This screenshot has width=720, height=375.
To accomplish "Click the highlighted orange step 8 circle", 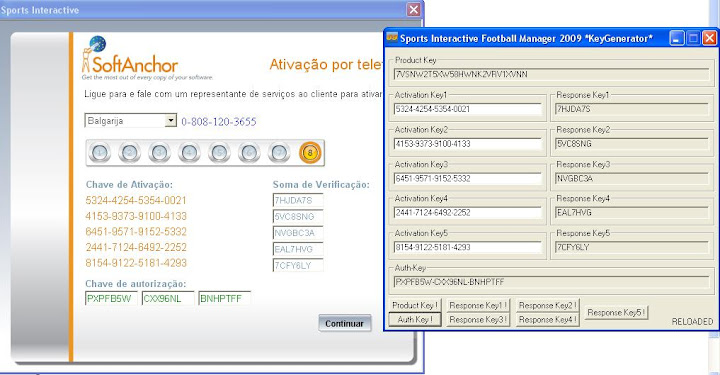I will point(310,152).
